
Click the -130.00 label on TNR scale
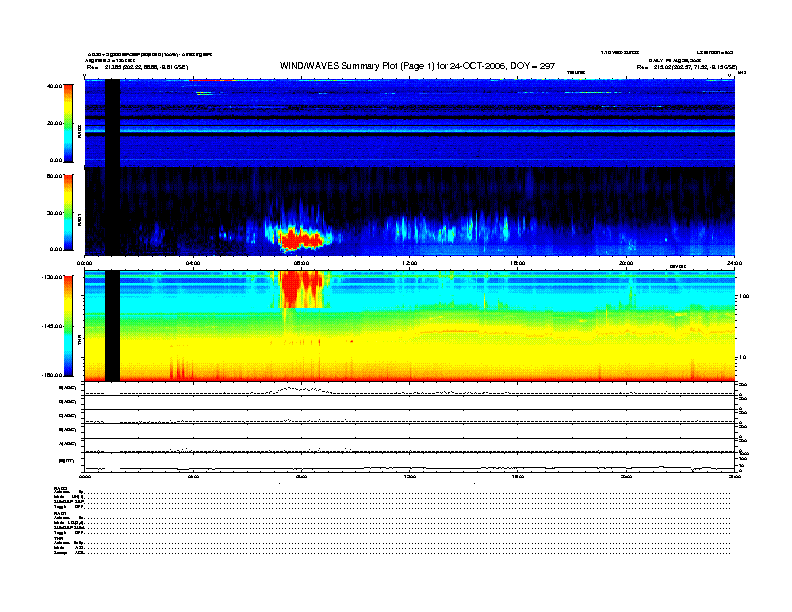[x=52, y=277]
